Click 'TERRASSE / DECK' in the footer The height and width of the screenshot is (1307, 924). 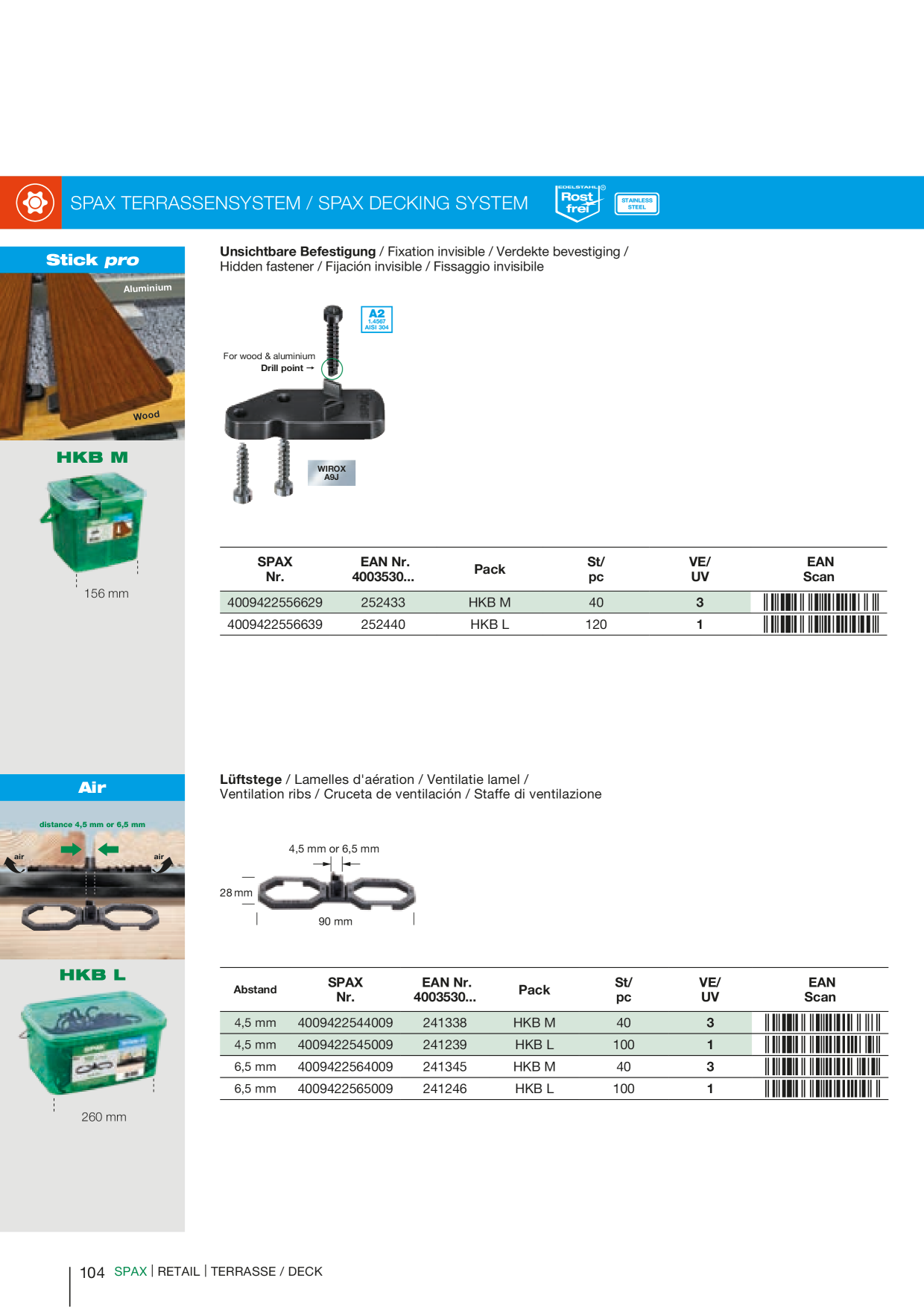click(267, 1272)
